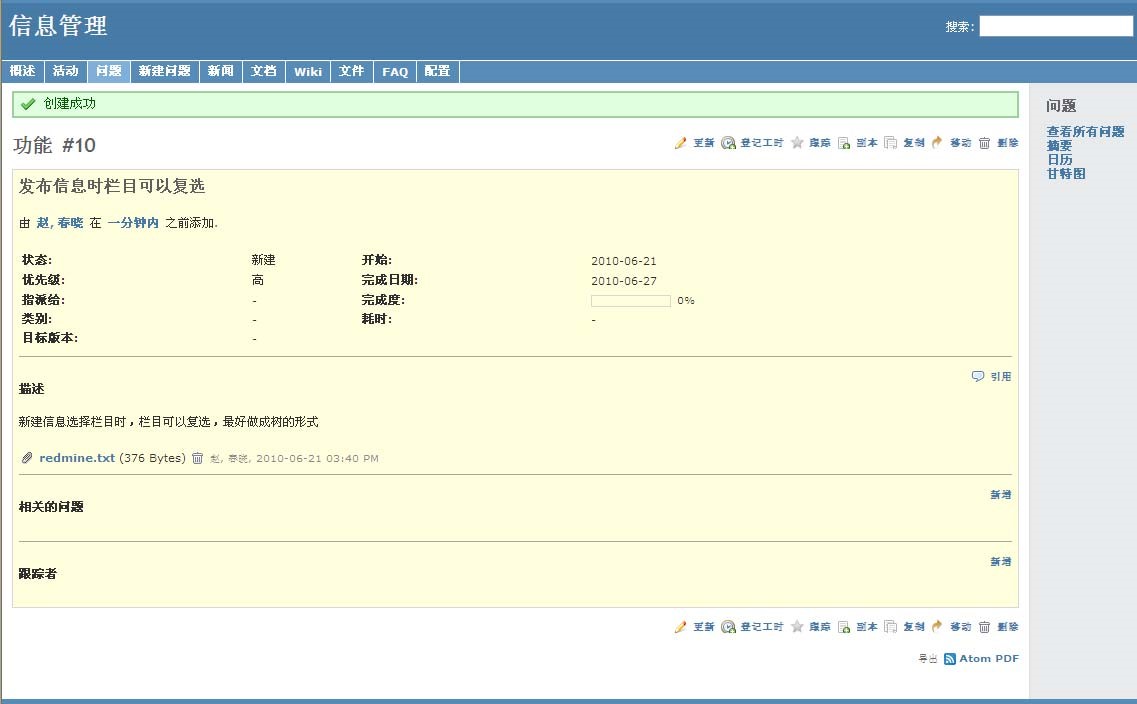Click 新增 in the 相关的问题 section
Image resolution: width=1137 pixels, height=704 pixels.
pos(1001,494)
